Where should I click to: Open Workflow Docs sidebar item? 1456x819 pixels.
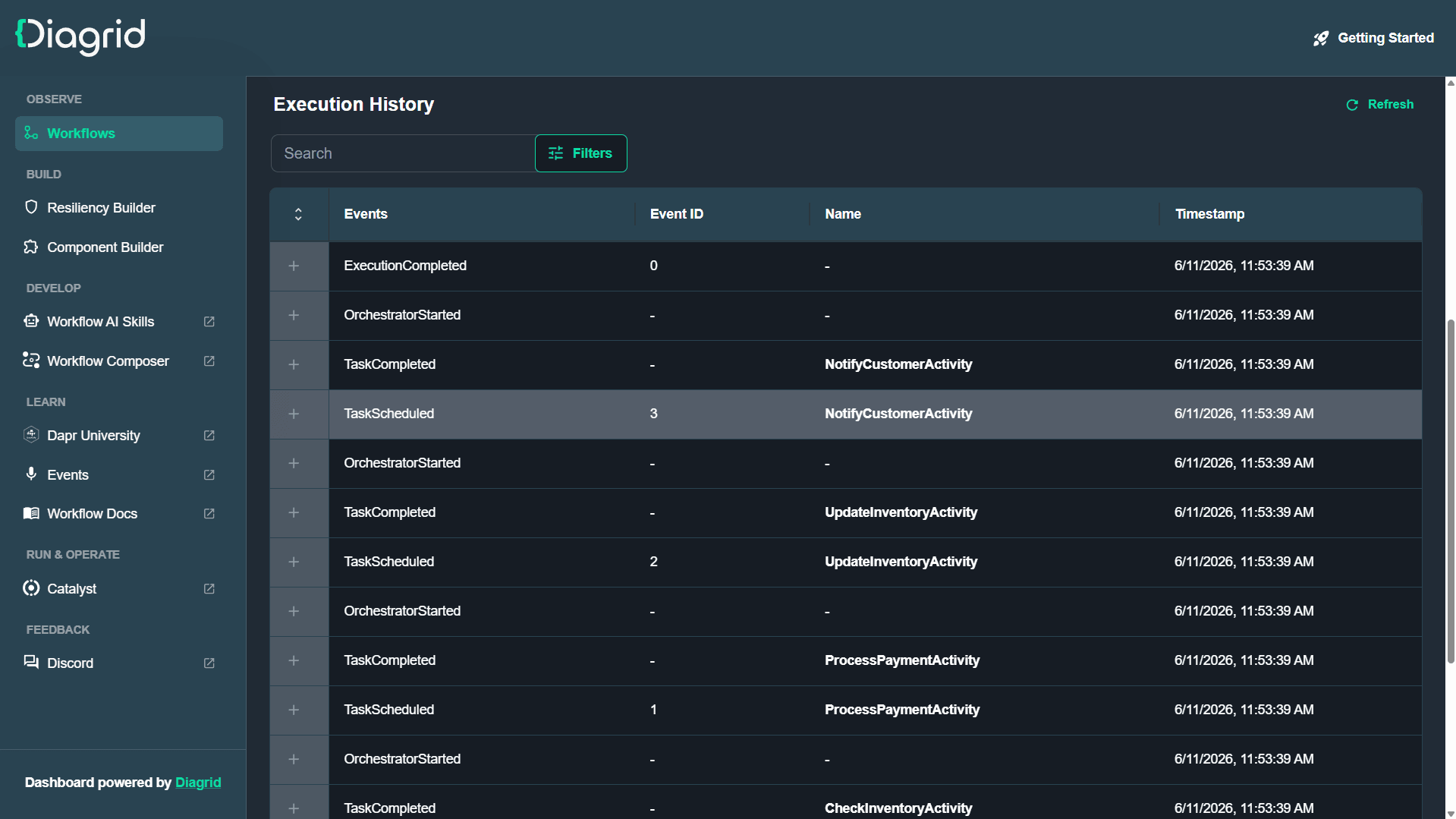click(119, 514)
